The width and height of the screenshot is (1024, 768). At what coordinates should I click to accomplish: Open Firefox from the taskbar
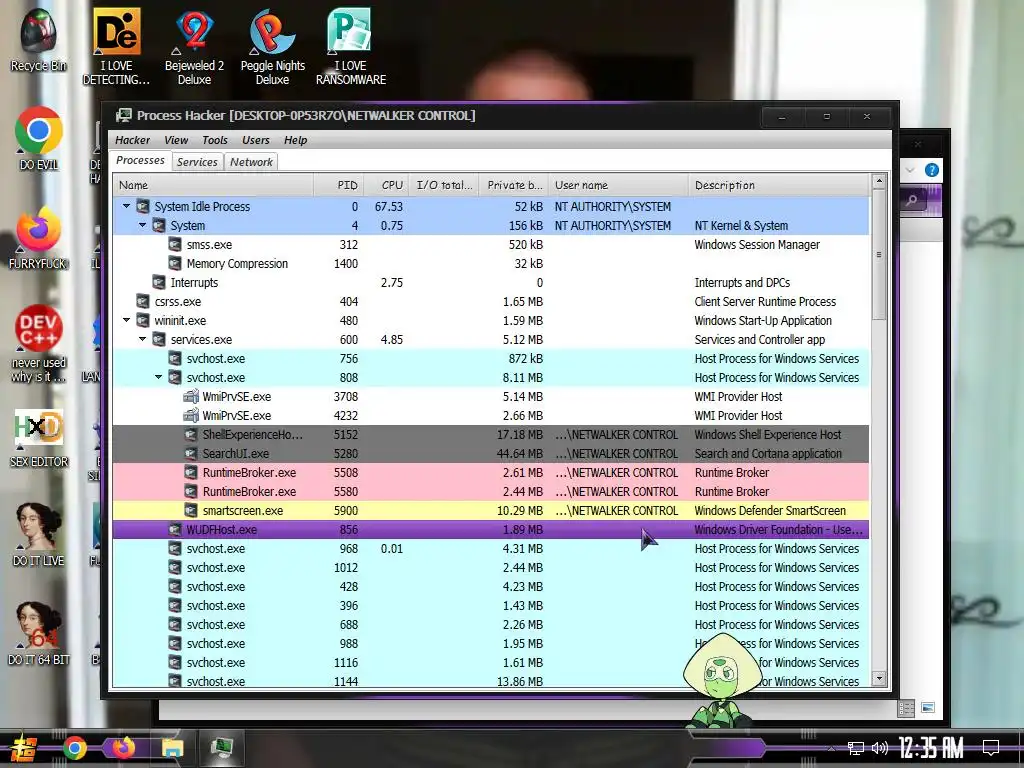click(x=123, y=748)
